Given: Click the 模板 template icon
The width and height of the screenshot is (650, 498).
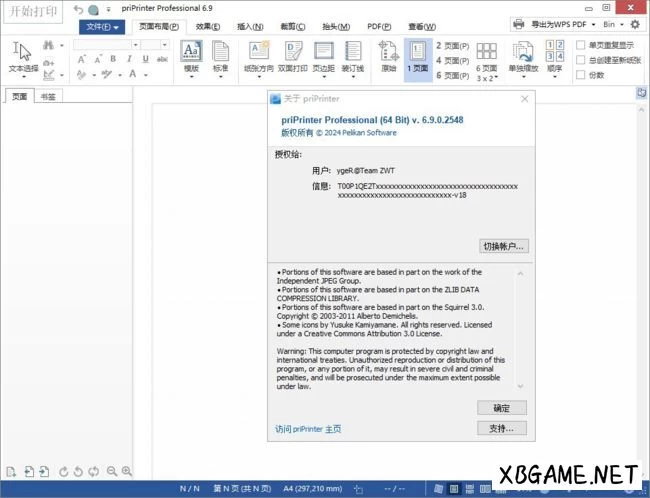Looking at the screenshot, I should [x=191, y=55].
